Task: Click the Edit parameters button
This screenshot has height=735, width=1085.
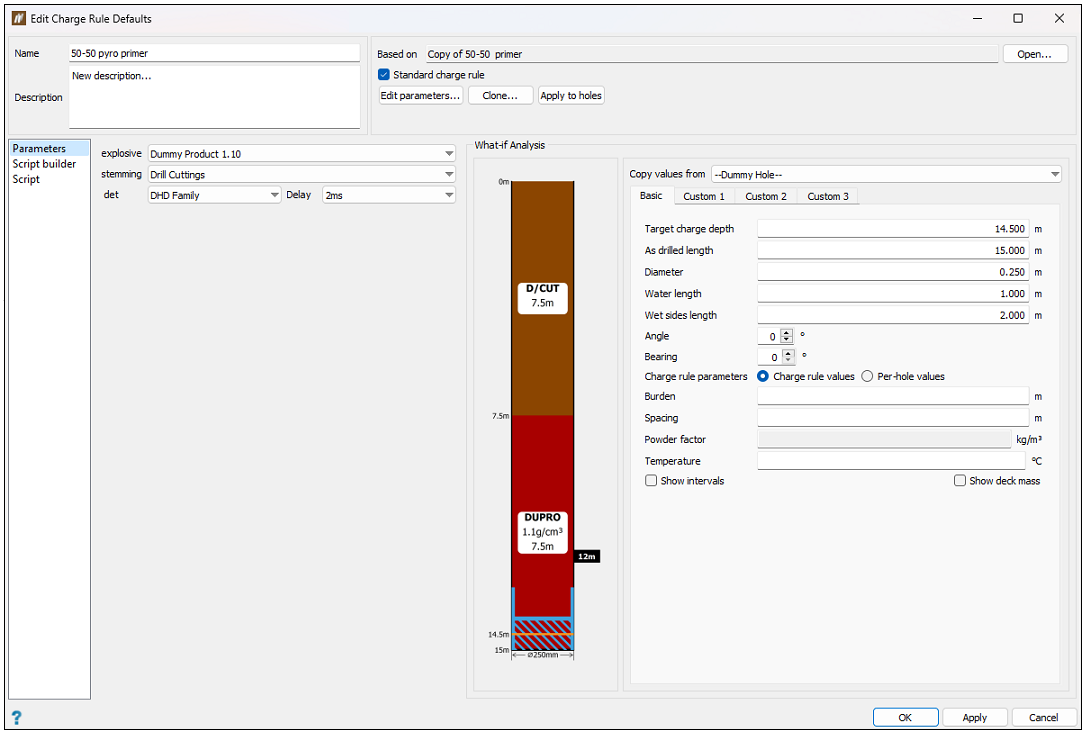Action: pyautogui.click(x=420, y=96)
